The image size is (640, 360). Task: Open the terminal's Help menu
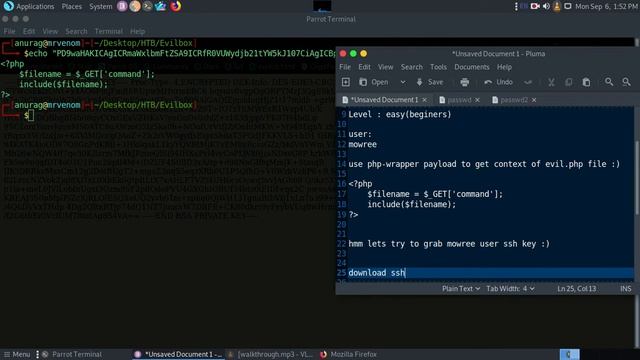(138, 31)
